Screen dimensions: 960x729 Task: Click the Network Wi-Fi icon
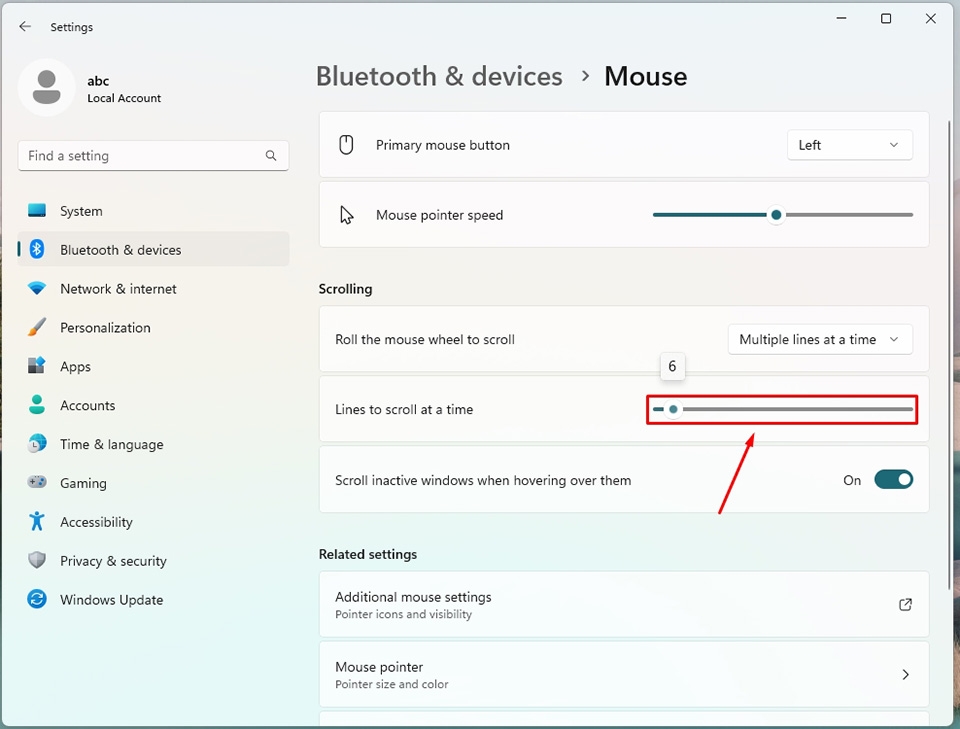(37, 288)
